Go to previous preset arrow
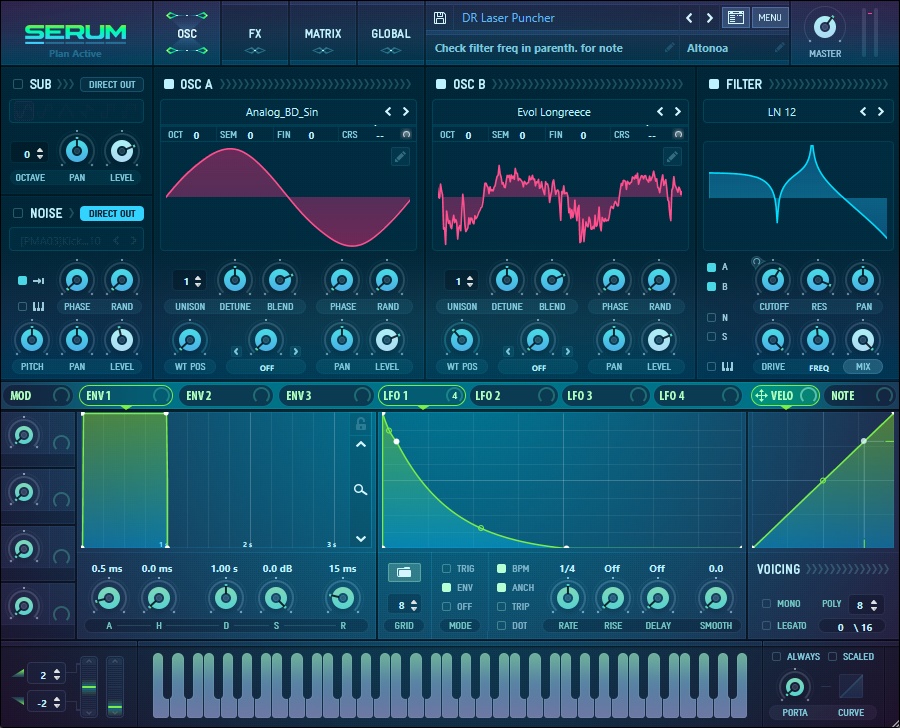Viewport: 900px width, 728px height. tap(689, 18)
